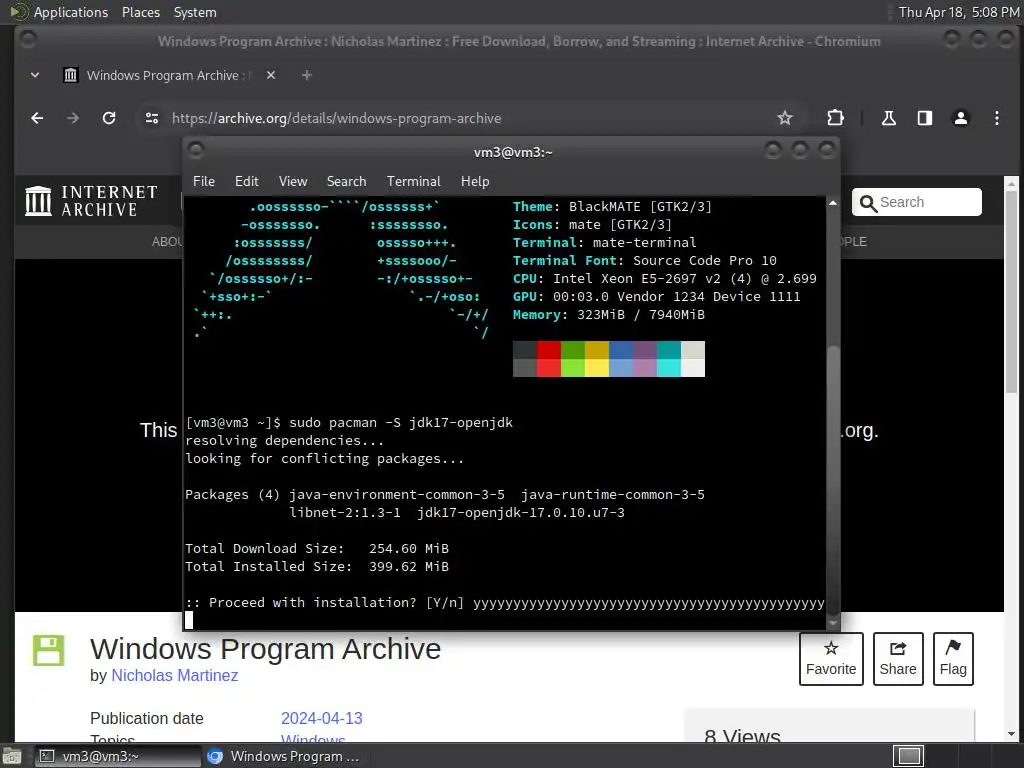Open Chrome Labs flask icon
This screenshot has width=1024, height=768.
tap(888, 118)
